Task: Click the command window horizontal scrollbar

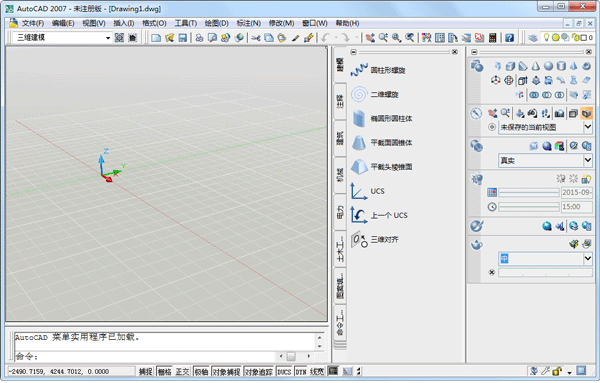Action: 295,356
